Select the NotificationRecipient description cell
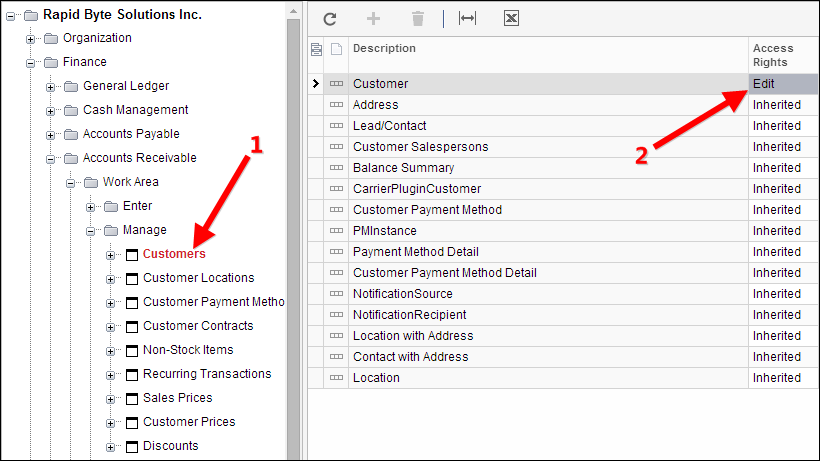 549,315
